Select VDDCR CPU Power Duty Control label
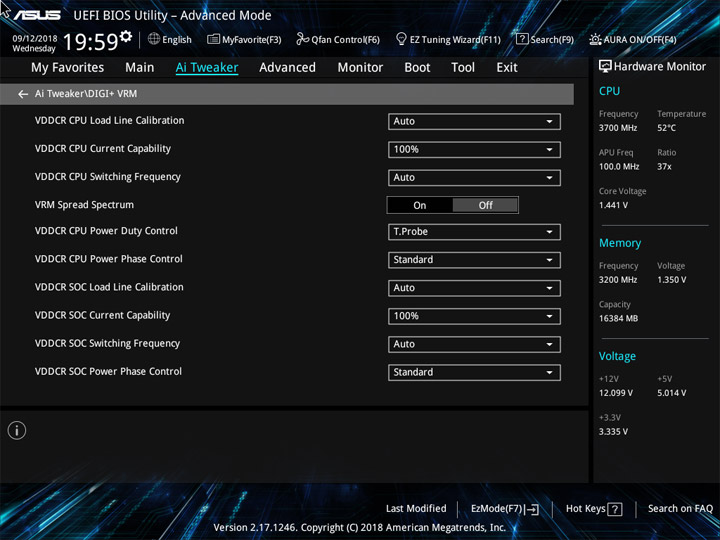Viewport: 720px width, 540px height. coord(106,231)
